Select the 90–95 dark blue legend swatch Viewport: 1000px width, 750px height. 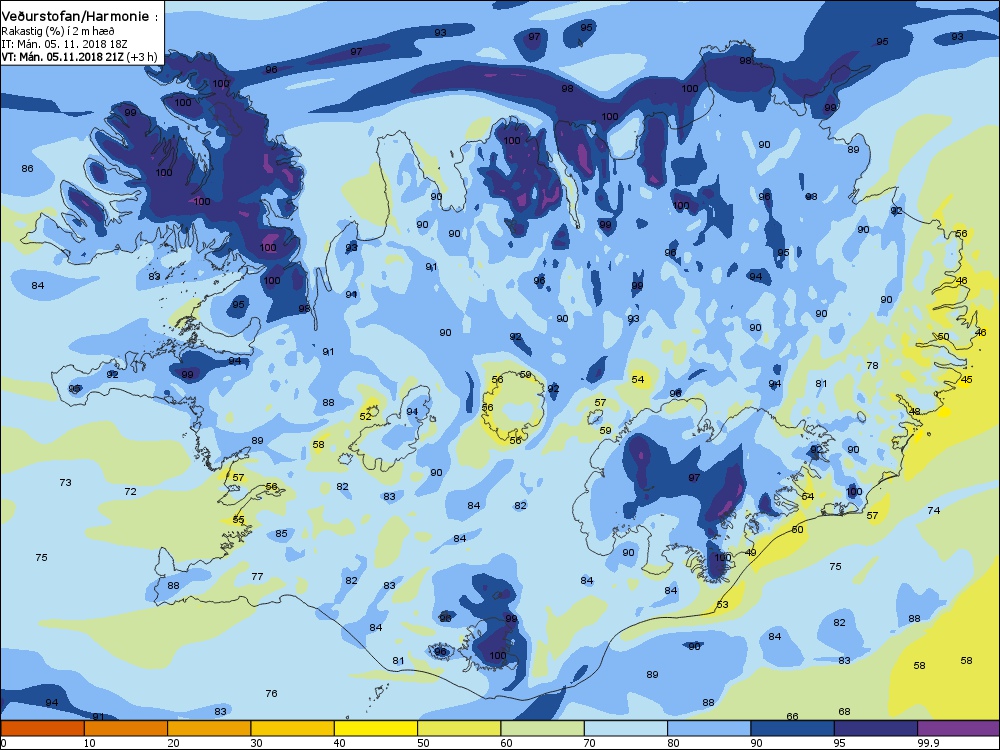click(x=793, y=728)
